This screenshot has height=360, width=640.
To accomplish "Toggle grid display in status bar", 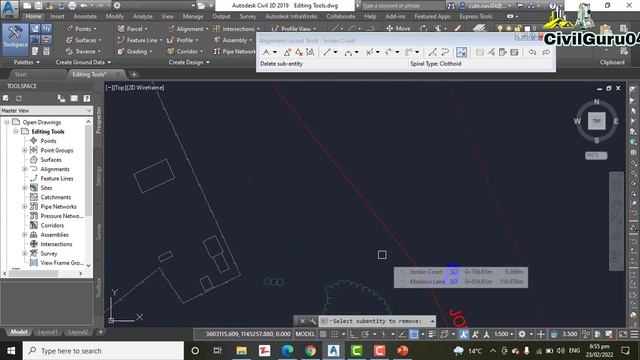I will pyautogui.click(x=323, y=334).
